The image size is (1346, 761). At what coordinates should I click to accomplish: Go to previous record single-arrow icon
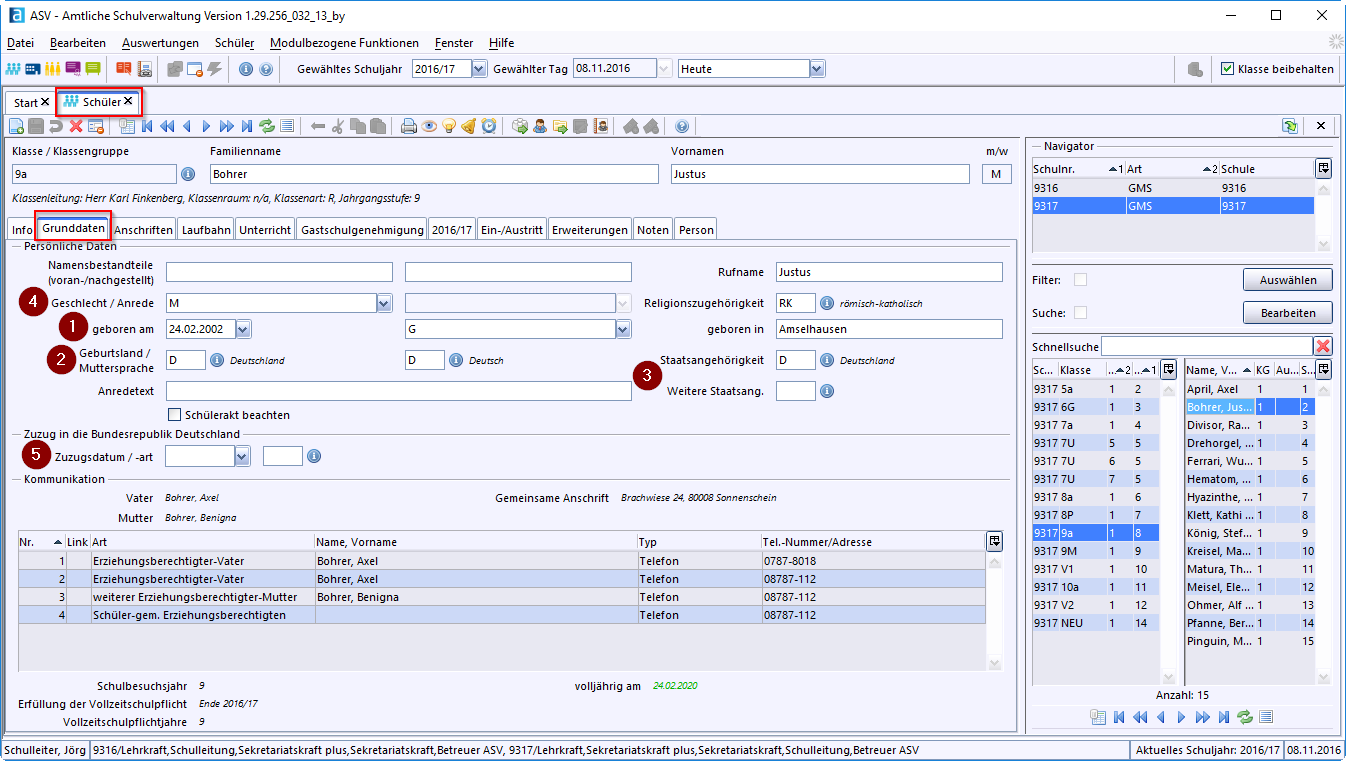(x=187, y=126)
